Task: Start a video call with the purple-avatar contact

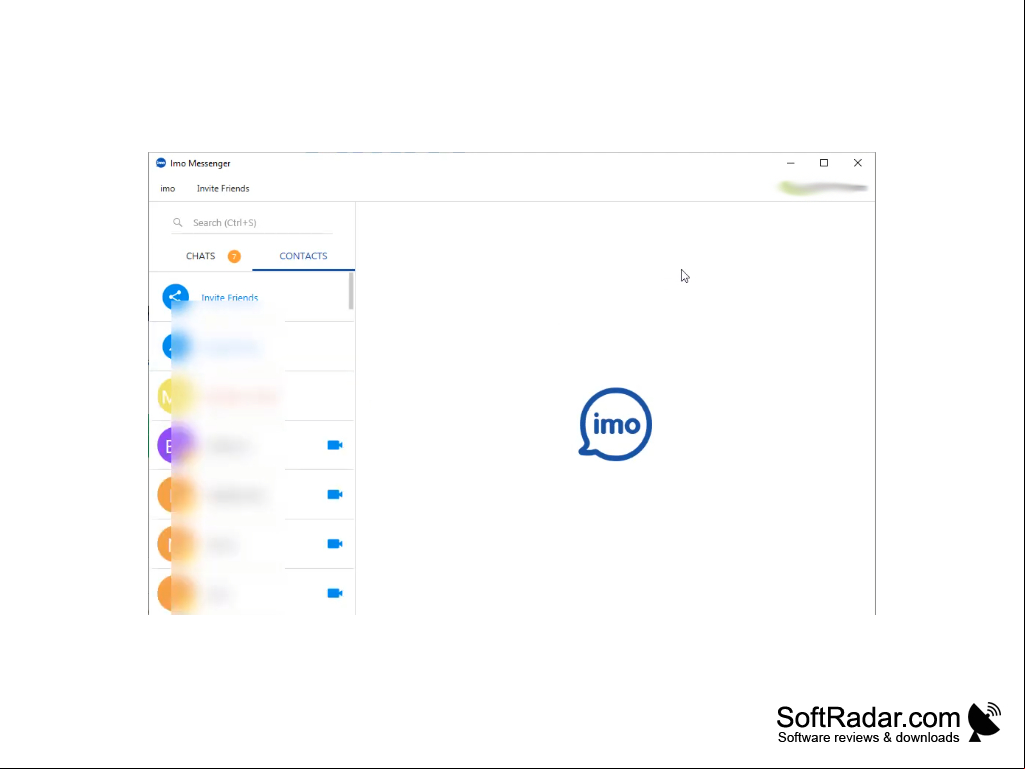Action: [x=335, y=445]
